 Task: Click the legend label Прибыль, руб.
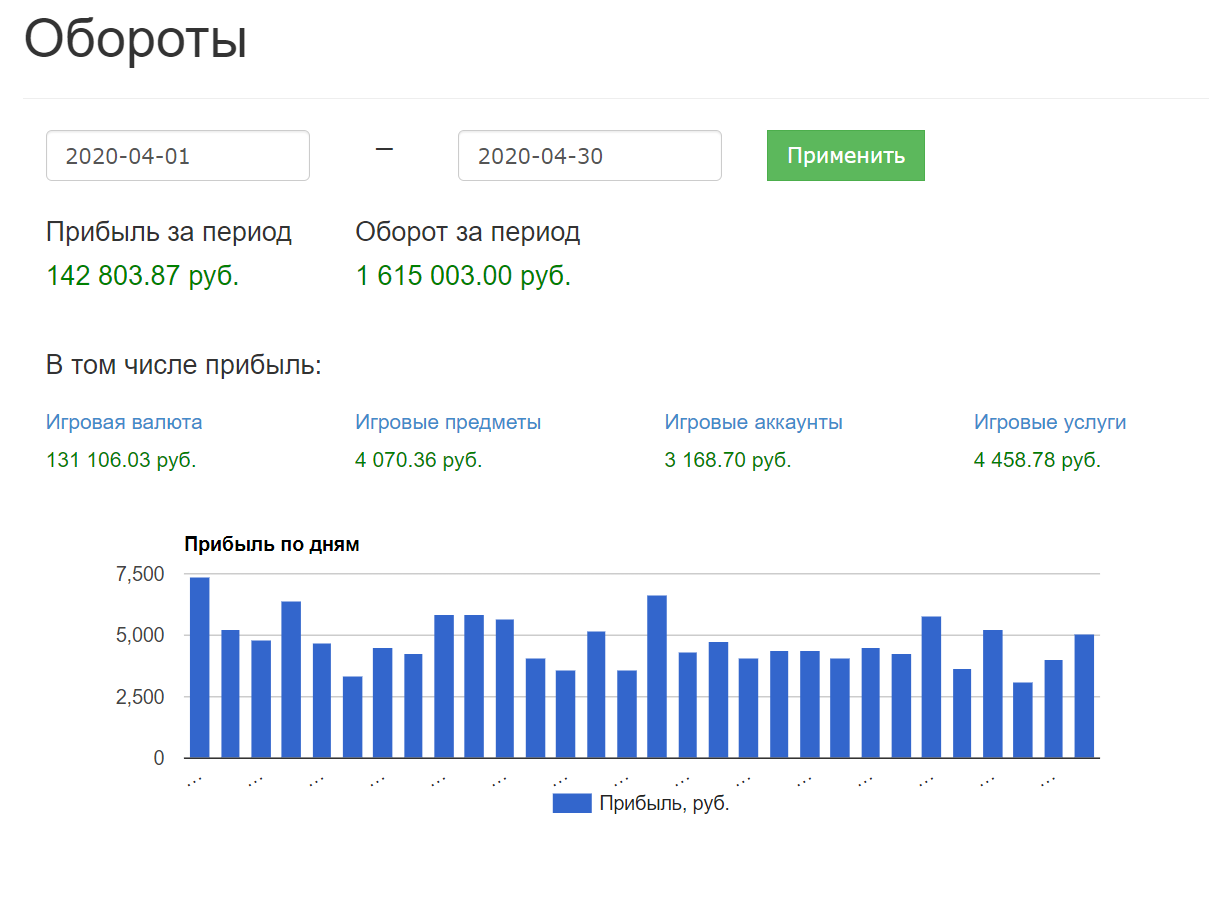tap(664, 803)
